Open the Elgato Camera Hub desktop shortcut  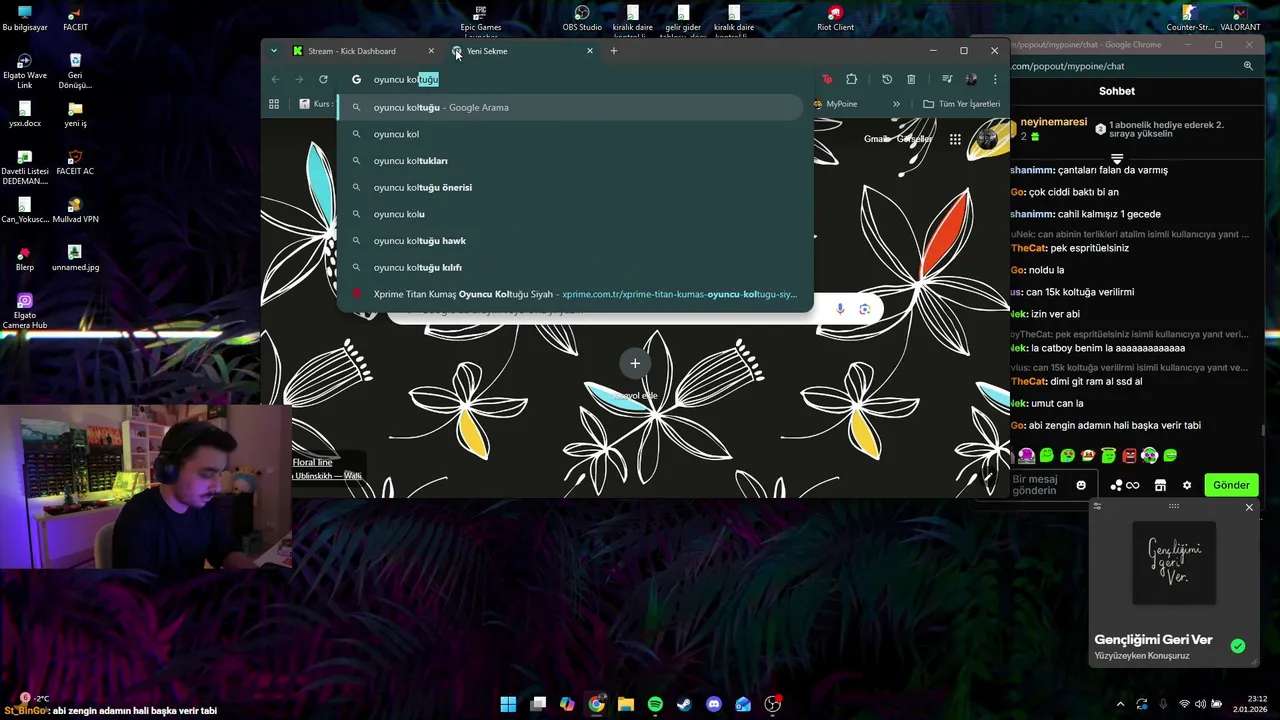25,311
